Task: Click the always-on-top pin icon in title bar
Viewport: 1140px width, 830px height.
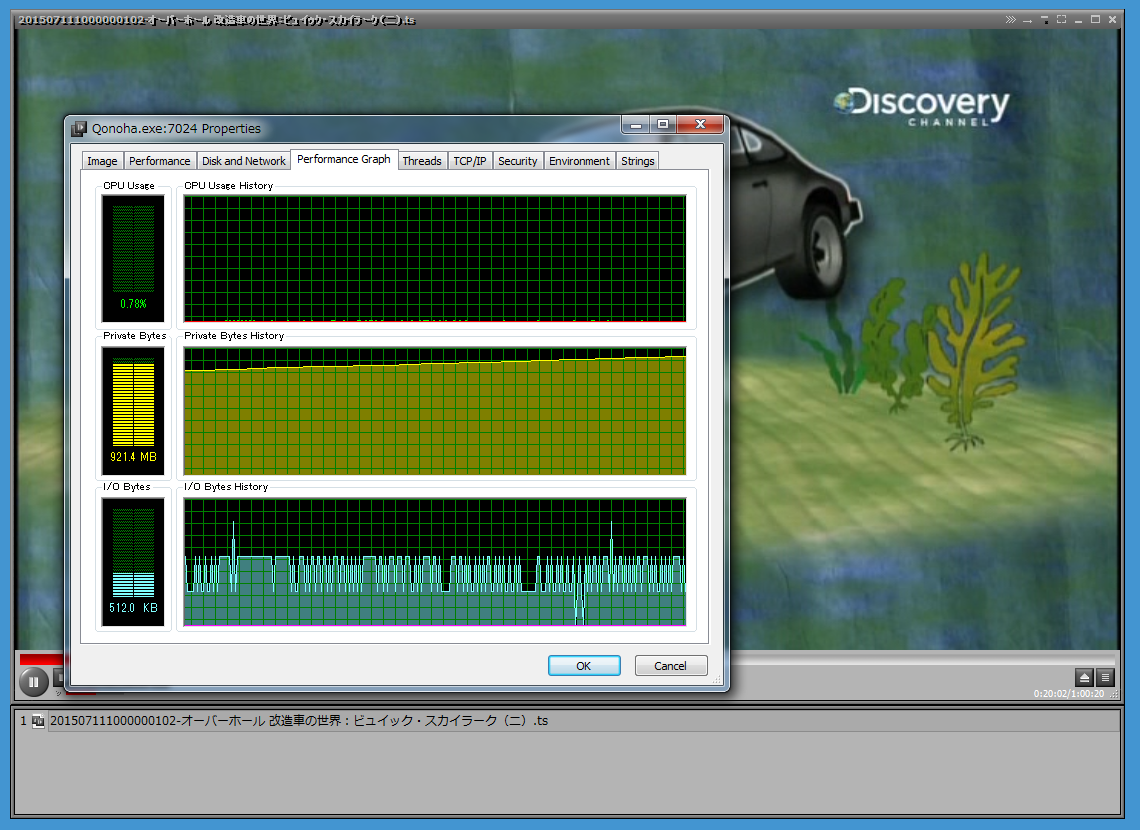Action: tap(1044, 20)
